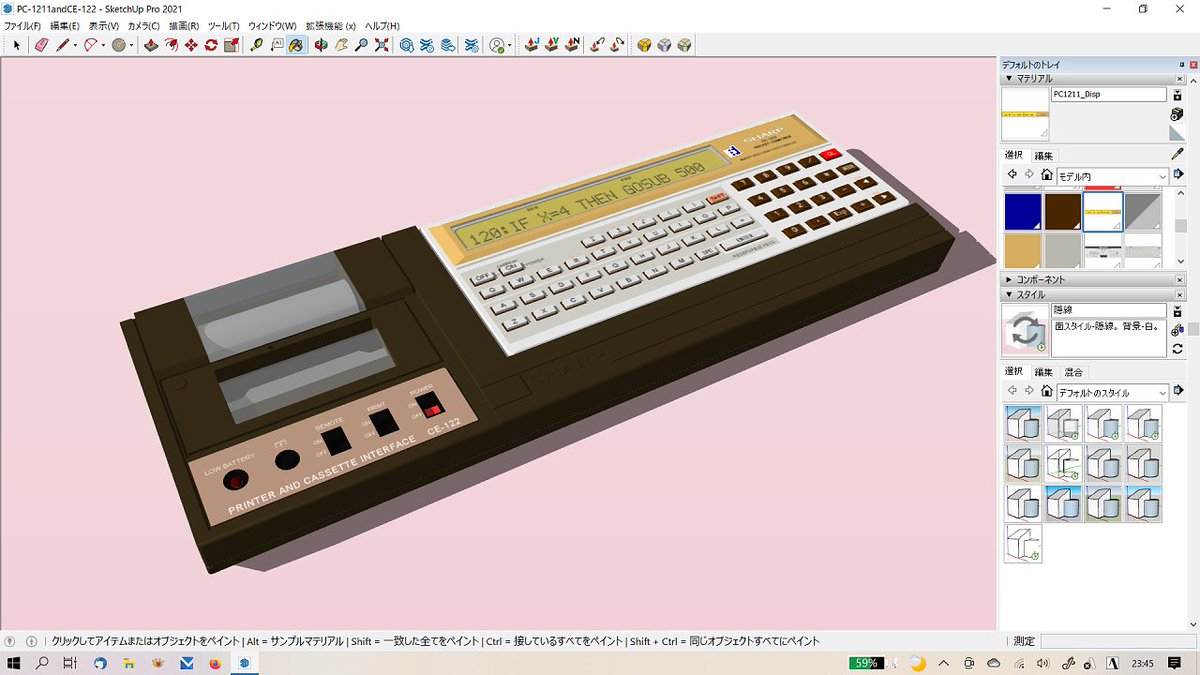Click the status bar info icon

click(x=30, y=641)
